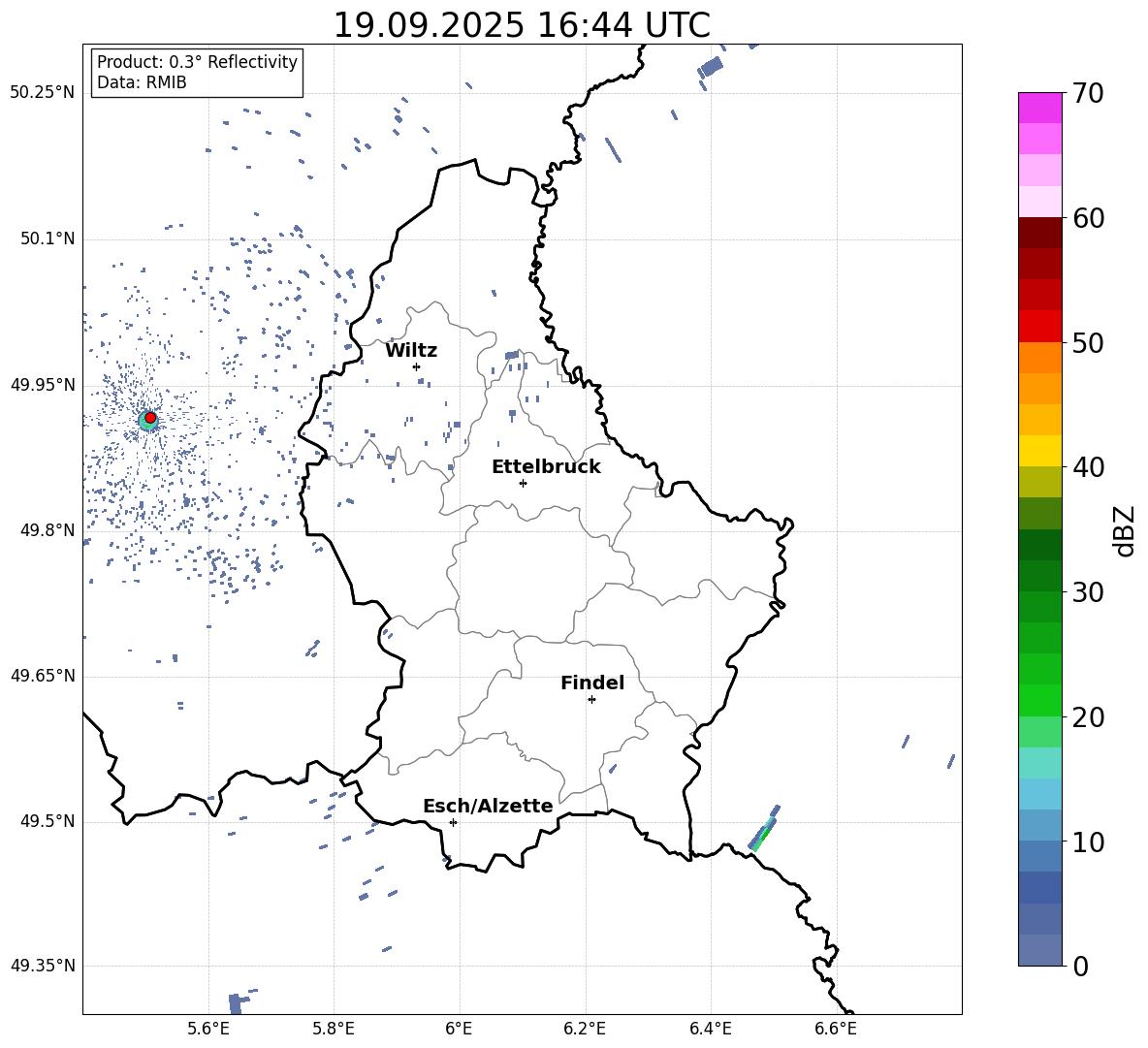Image resolution: width=1148 pixels, height=1048 pixels.
Task: Click the Findel station cross marker
Action: pyautogui.click(x=591, y=700)
